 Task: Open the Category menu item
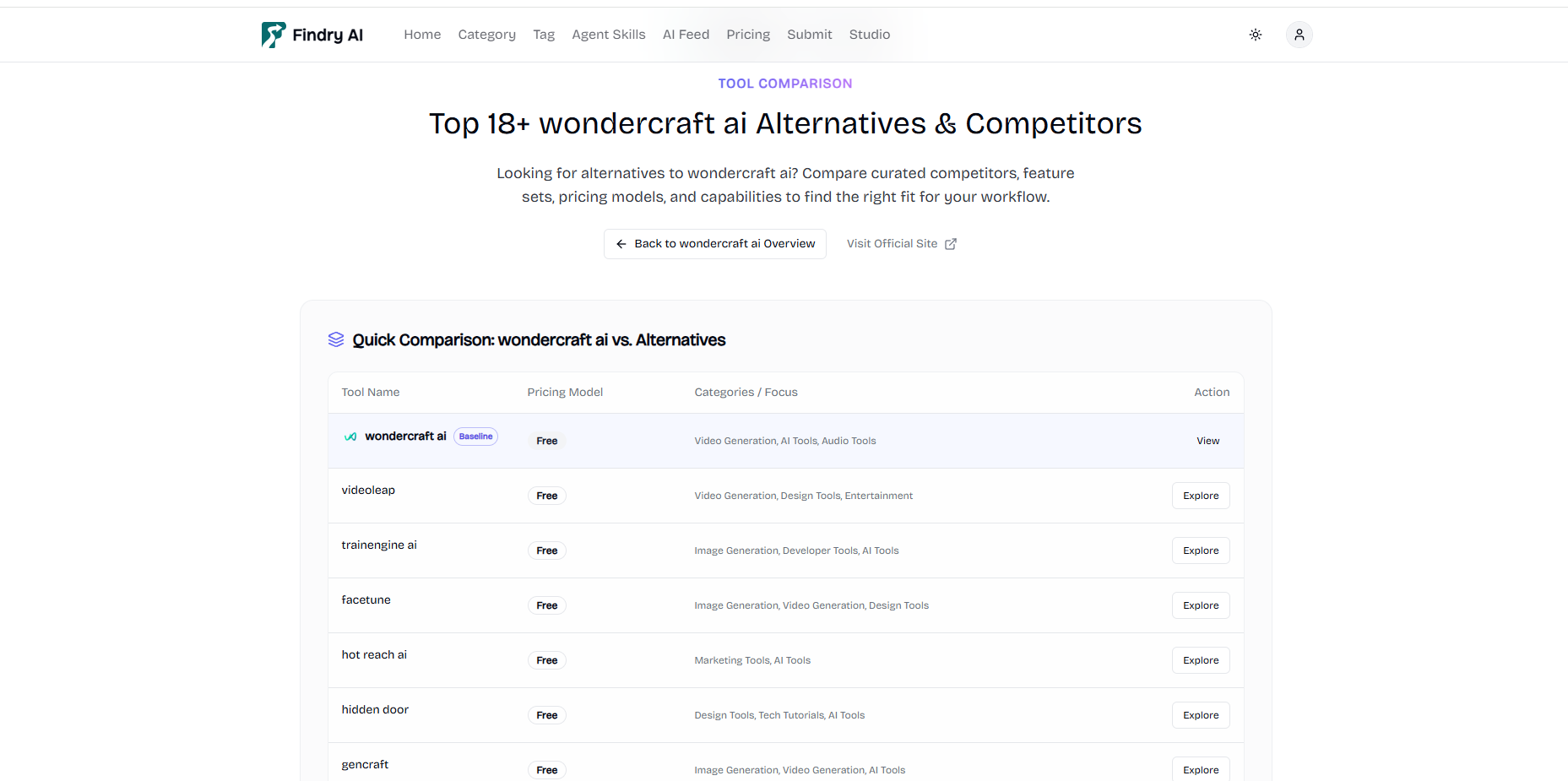487,35
